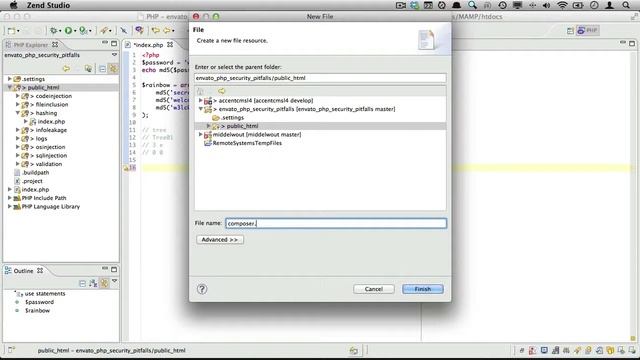Click Finish in the New File dialog
Image resolution: width=640 pixels, height=360 pixels.
pyautogui.click(x=422, y=289)
